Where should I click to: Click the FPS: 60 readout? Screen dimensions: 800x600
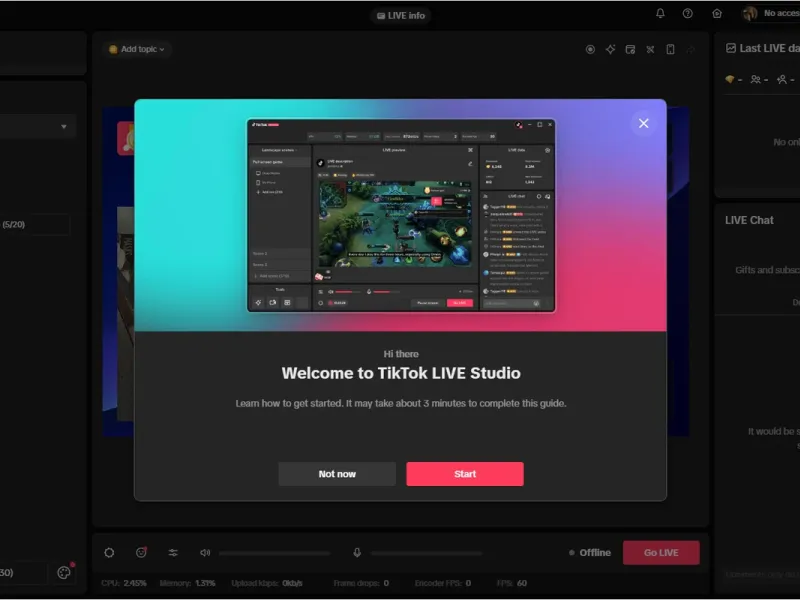[x=512, y=583]
